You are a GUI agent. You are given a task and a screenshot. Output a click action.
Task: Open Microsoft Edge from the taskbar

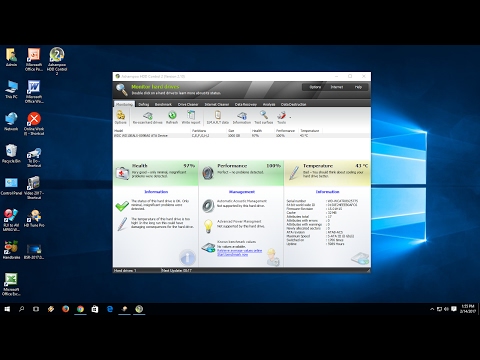(x=110, y=309)
